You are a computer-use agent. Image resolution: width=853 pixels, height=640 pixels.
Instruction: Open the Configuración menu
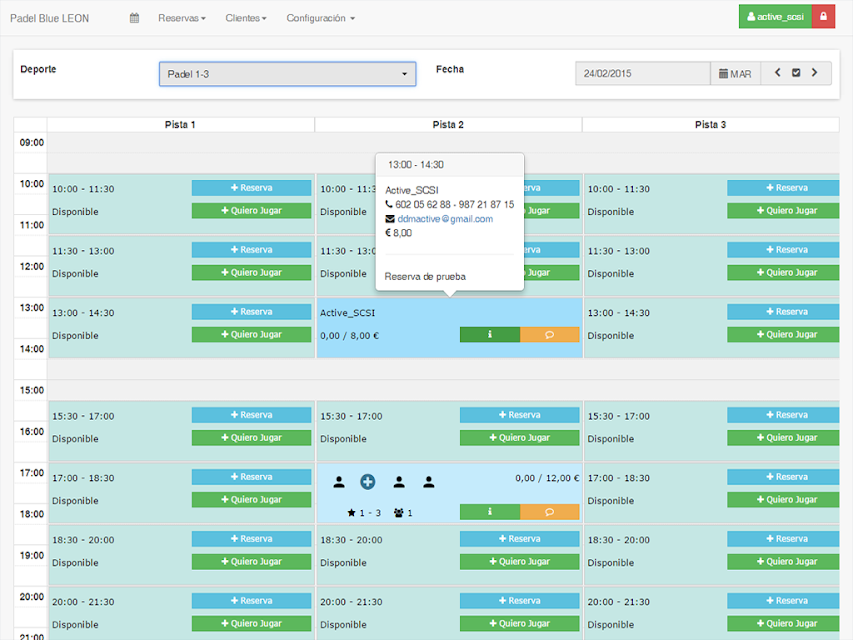pyautogui.click(x=320, y=18)
